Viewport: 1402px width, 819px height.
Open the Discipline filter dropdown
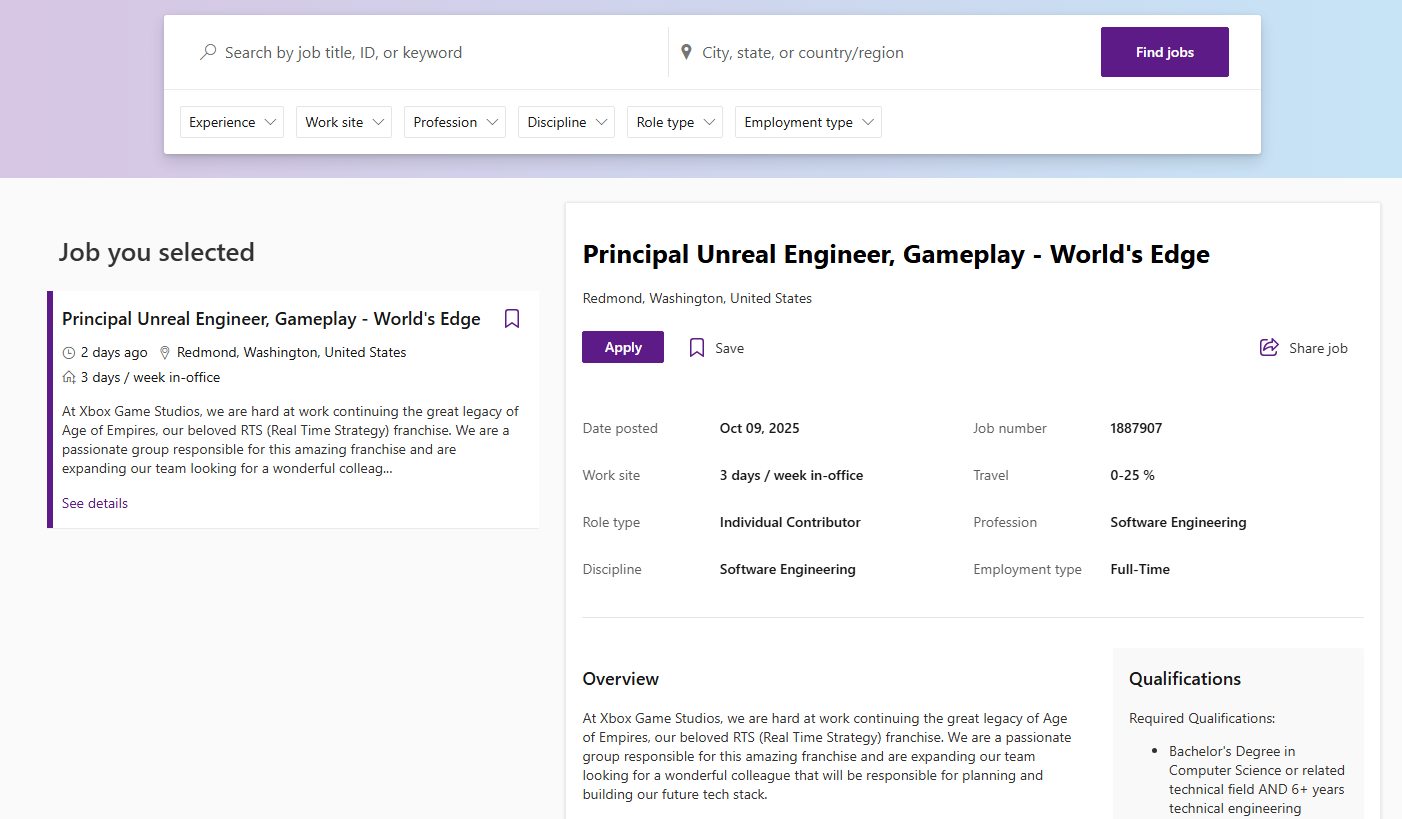coord(566,122)
